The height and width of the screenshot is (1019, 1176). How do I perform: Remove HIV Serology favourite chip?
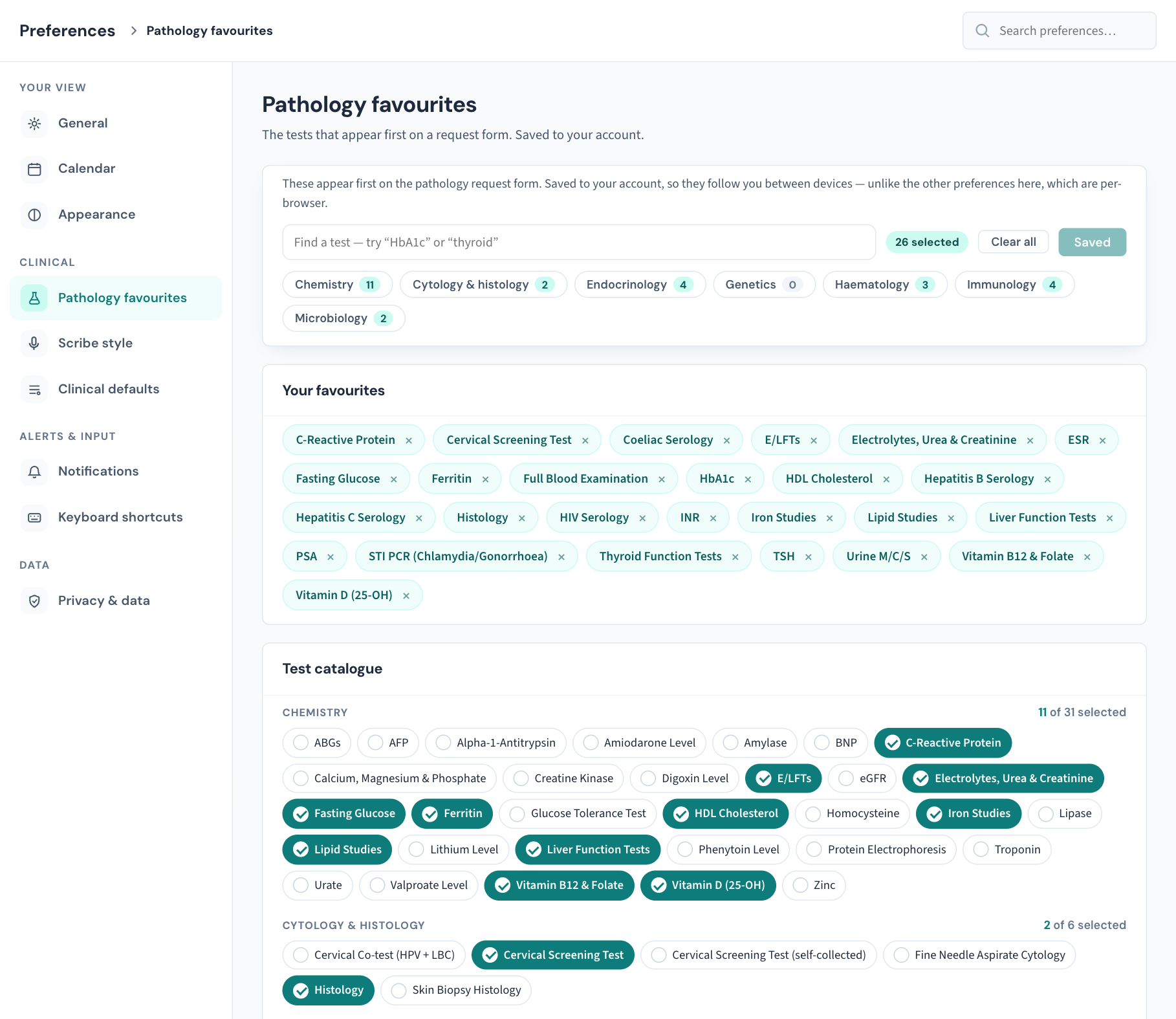tap(642, 518)
